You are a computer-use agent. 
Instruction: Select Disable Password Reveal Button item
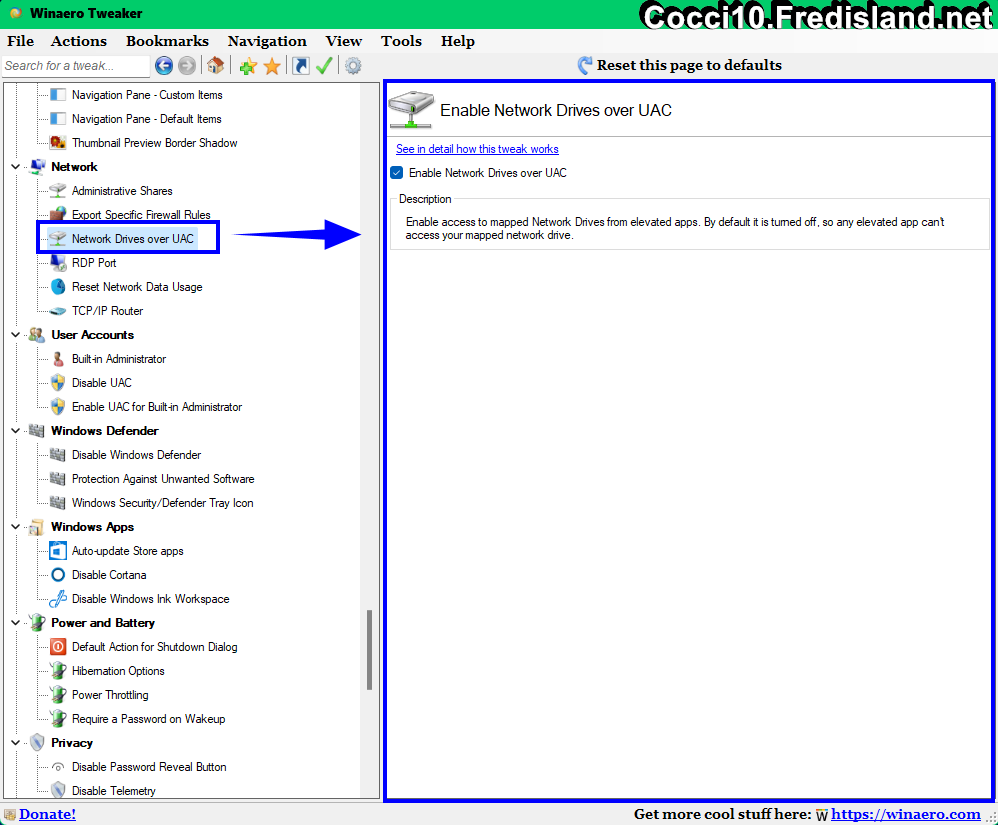149,767
